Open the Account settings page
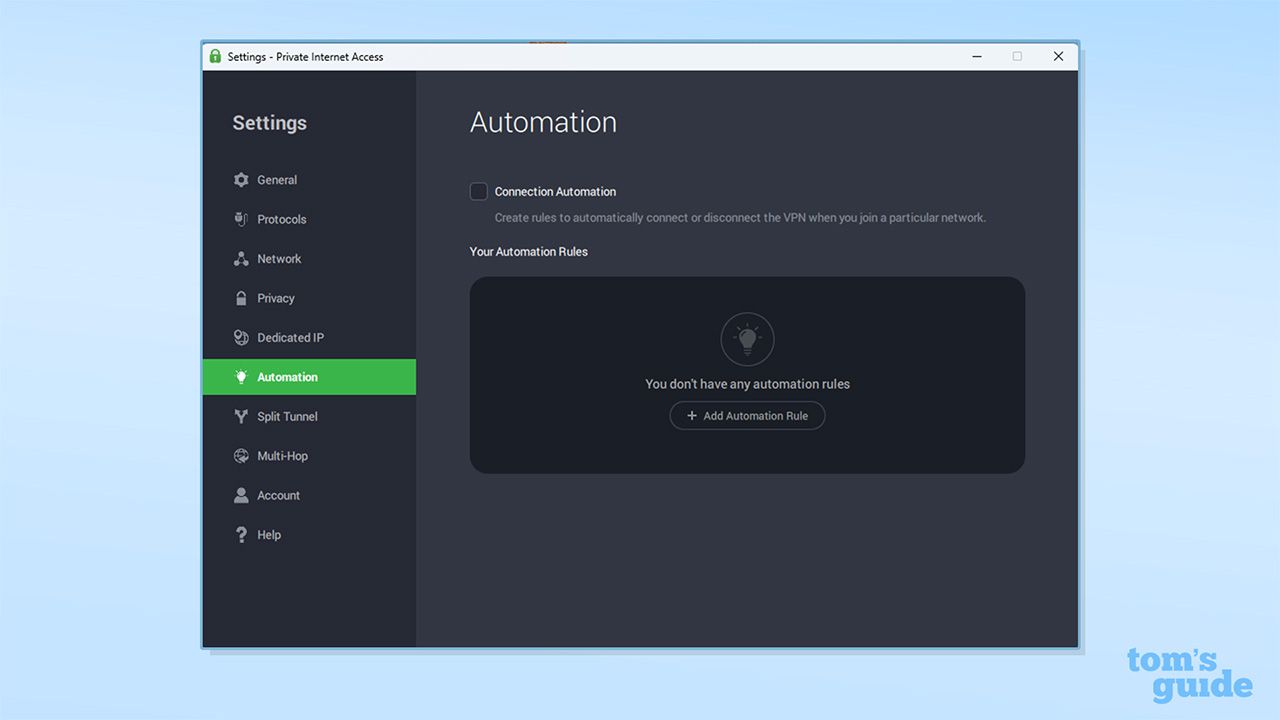 click(x=309, y=495)
